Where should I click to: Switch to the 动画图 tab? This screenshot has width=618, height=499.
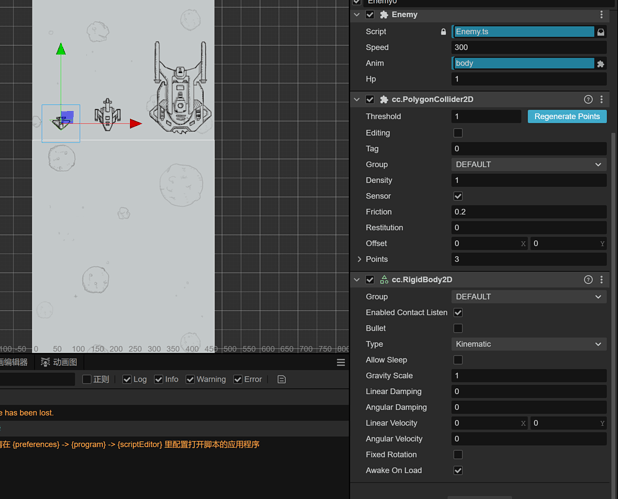[59, 362]
